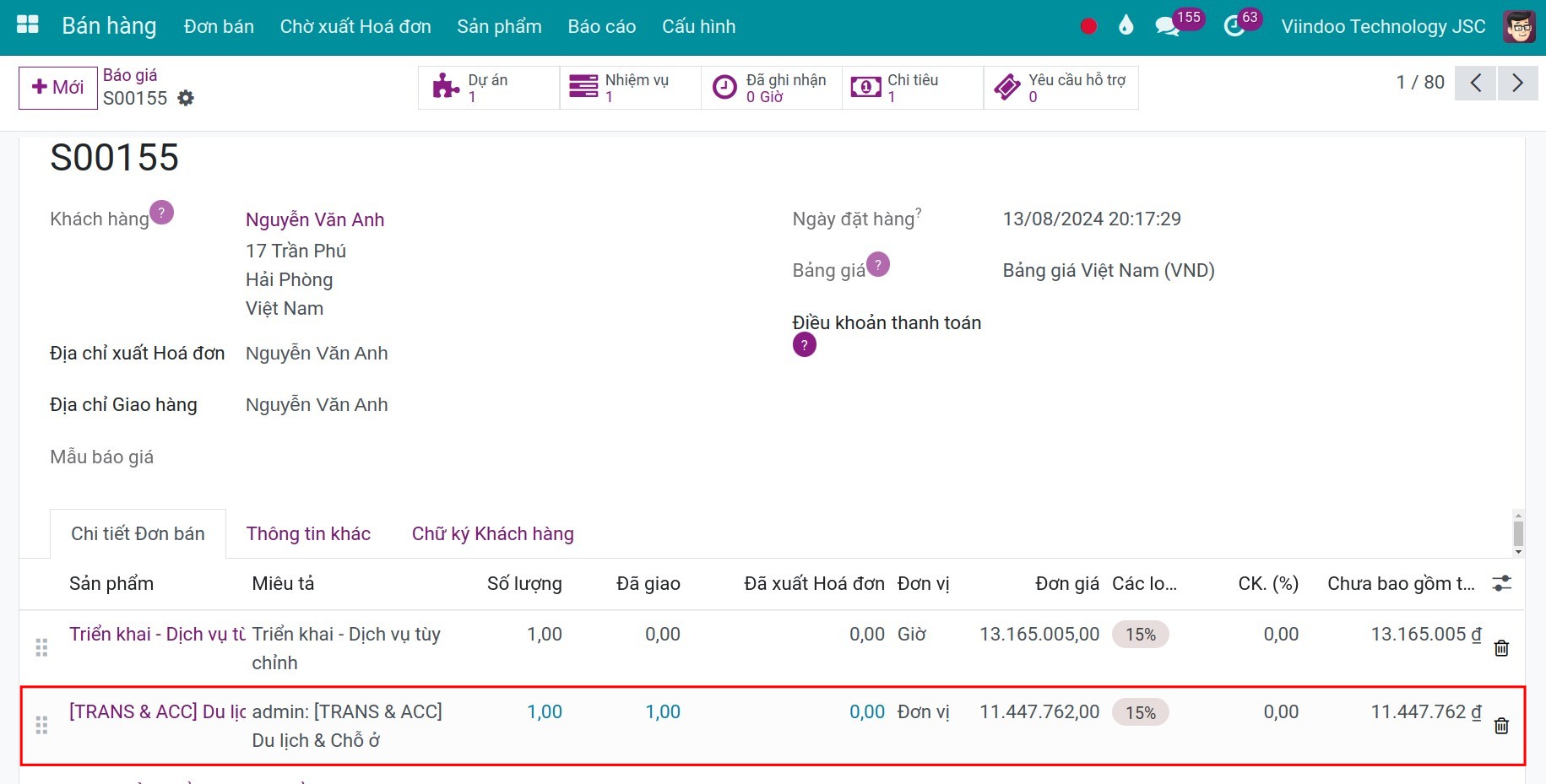Image resolution: width=1546 pixels, height=784 pixels.
Task: Click the Bảng giá Việt Nam (VND) field
Action: (1108, 270)
